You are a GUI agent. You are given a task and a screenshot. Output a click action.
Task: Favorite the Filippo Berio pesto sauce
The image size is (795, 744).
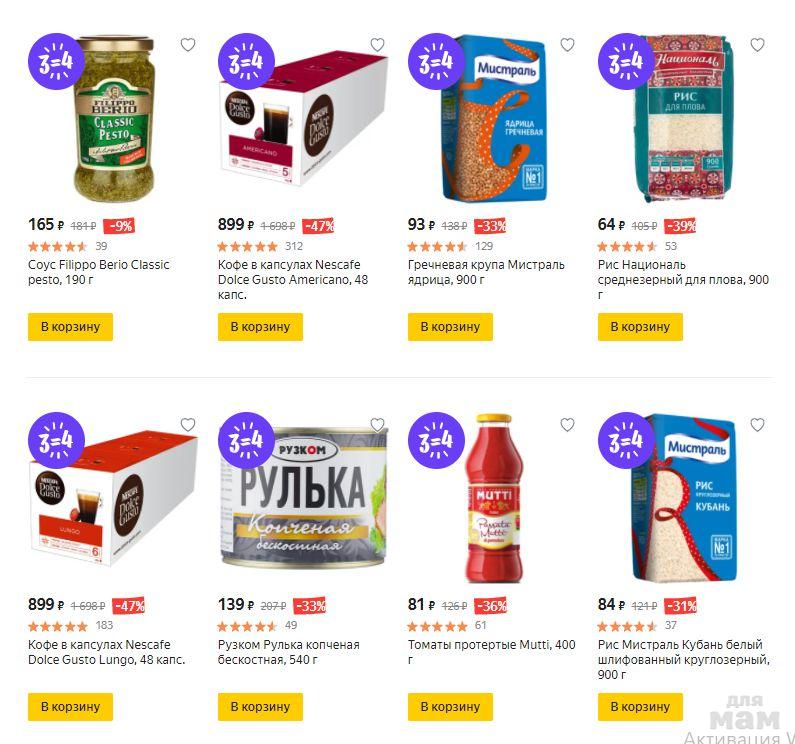tap(188, 45)
